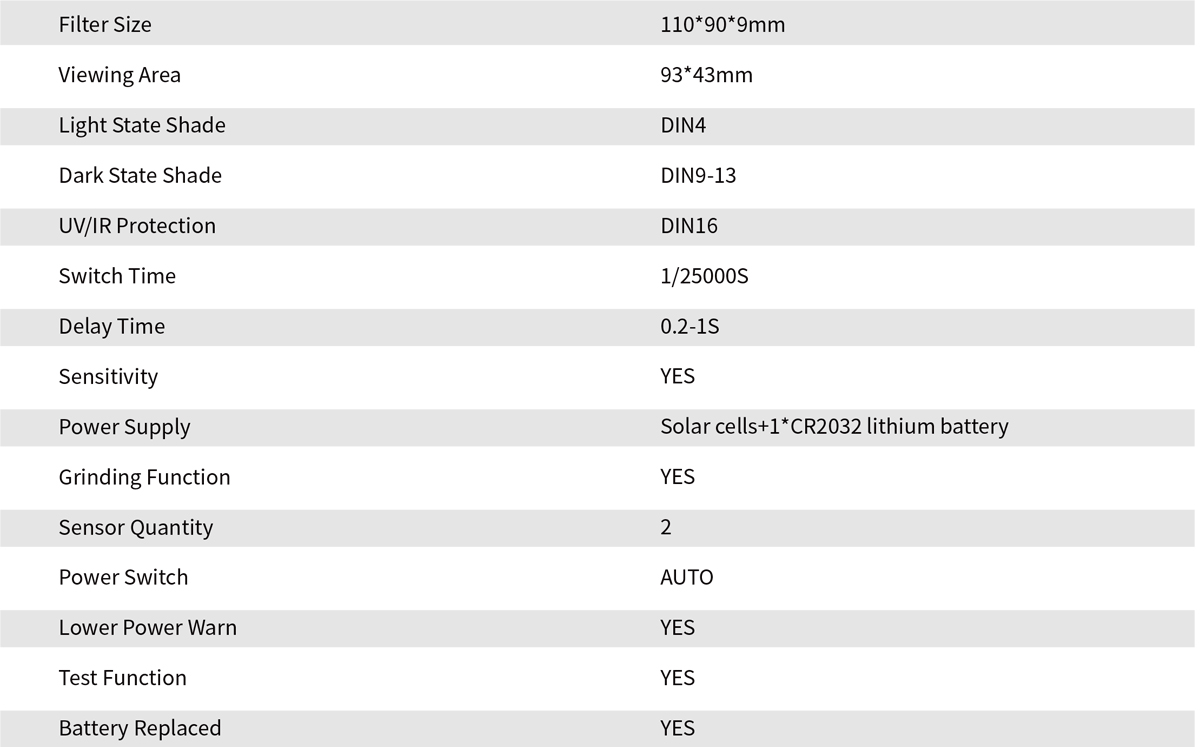Select the 0.2-1S delay value

(x=689, y=326)
